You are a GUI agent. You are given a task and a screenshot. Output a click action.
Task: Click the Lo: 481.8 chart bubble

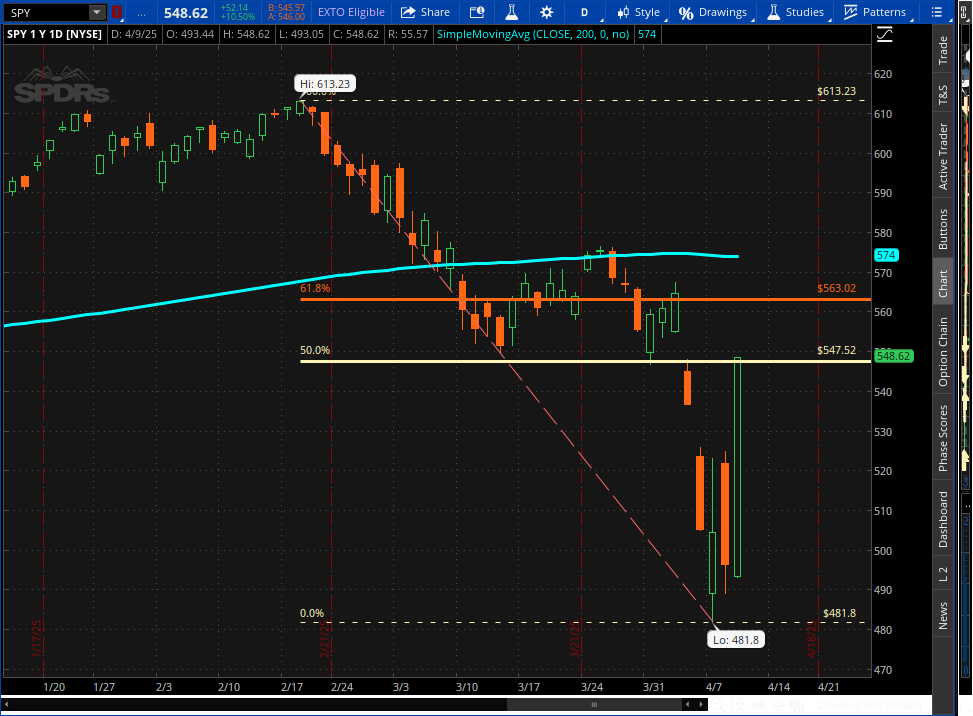pyautogui.click(x=736, y=640)
